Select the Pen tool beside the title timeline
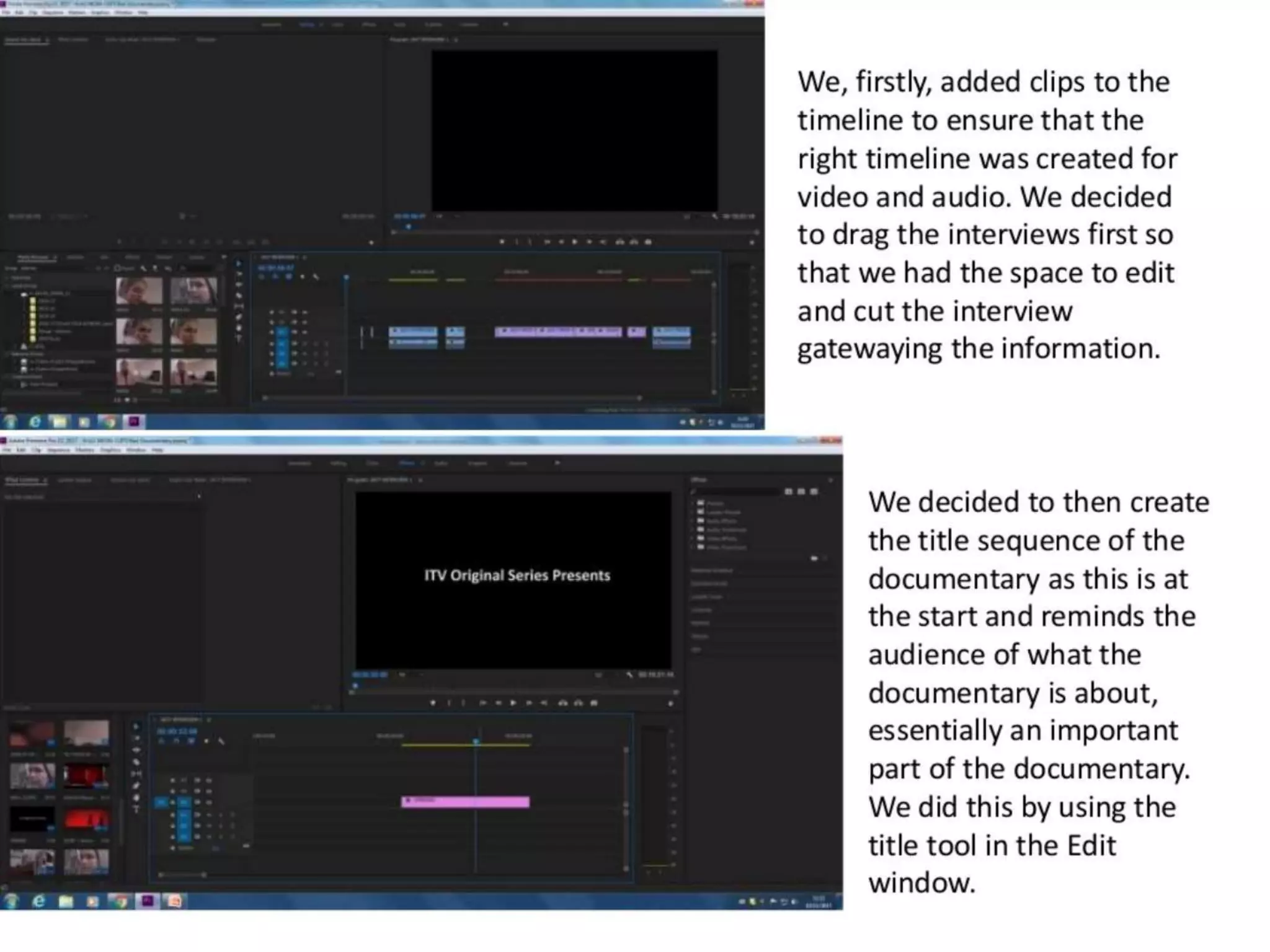Screen dimensions: 1270x952 coord(136,786)
